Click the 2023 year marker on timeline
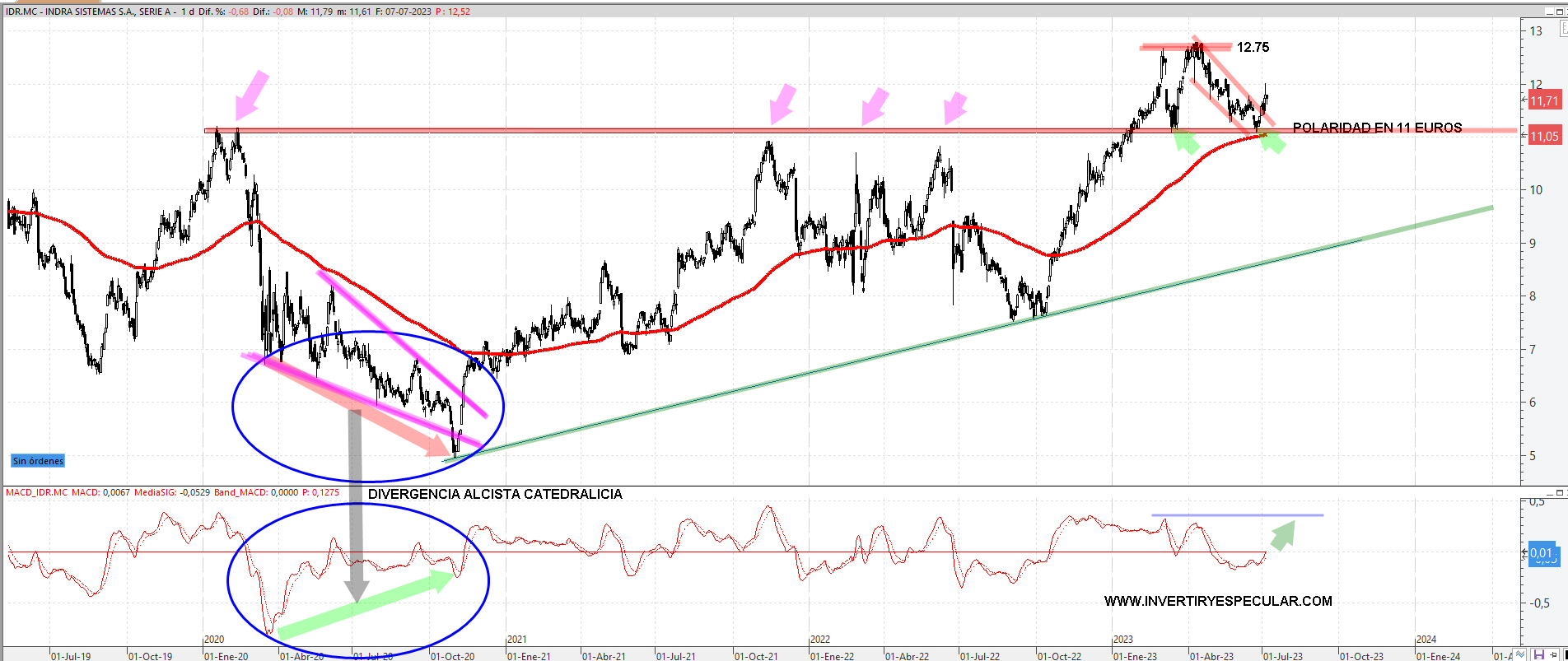The height and width of the screenshot is (661, 1568). (1122, 640)
